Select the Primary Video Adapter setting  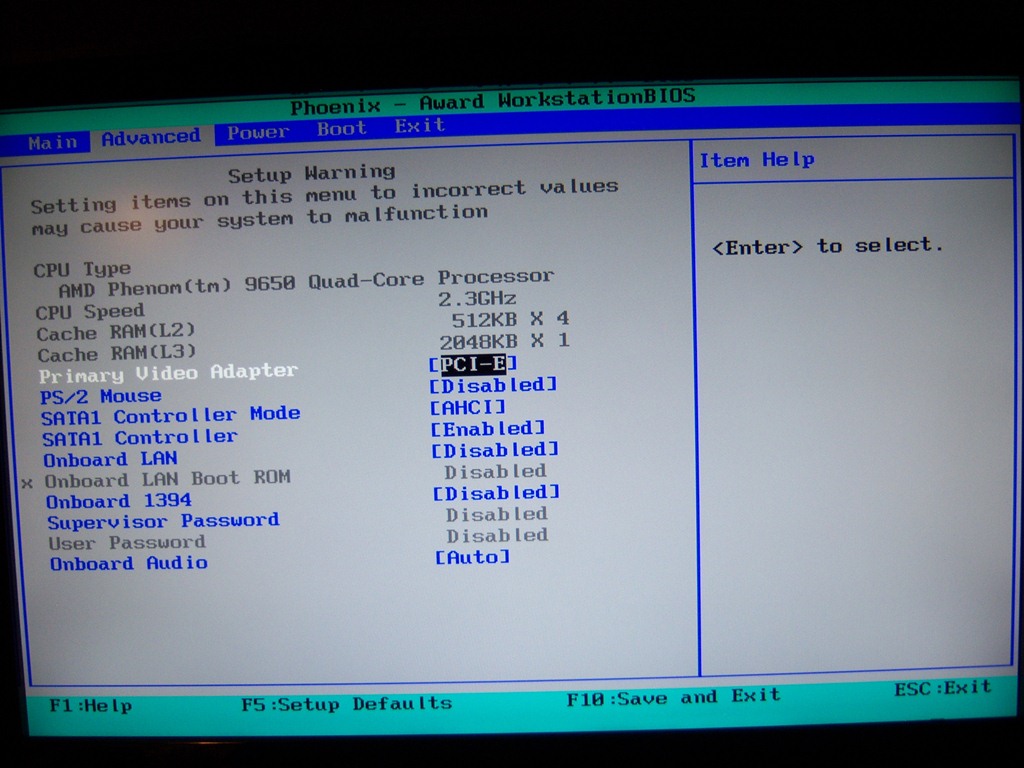click(168, 373)
